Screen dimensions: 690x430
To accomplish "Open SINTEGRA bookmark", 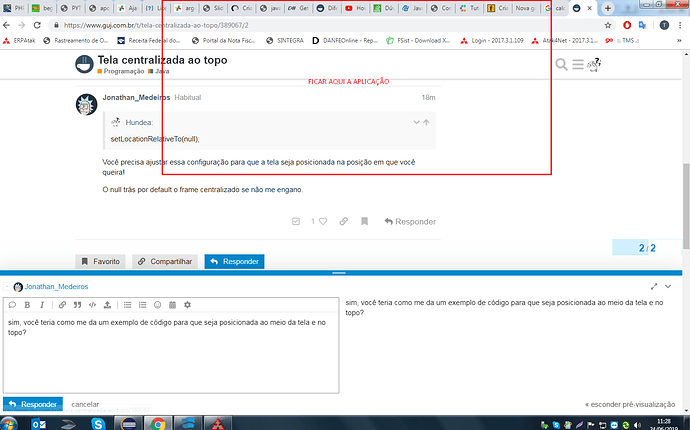I will click(x=285, y=40).
